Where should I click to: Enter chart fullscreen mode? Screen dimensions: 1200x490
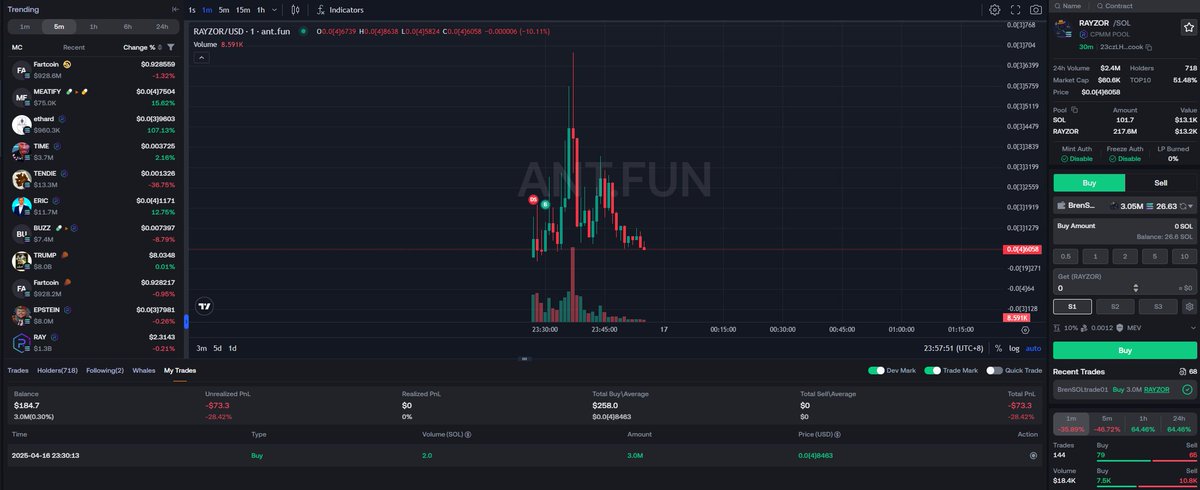(x=1015, y=10)
